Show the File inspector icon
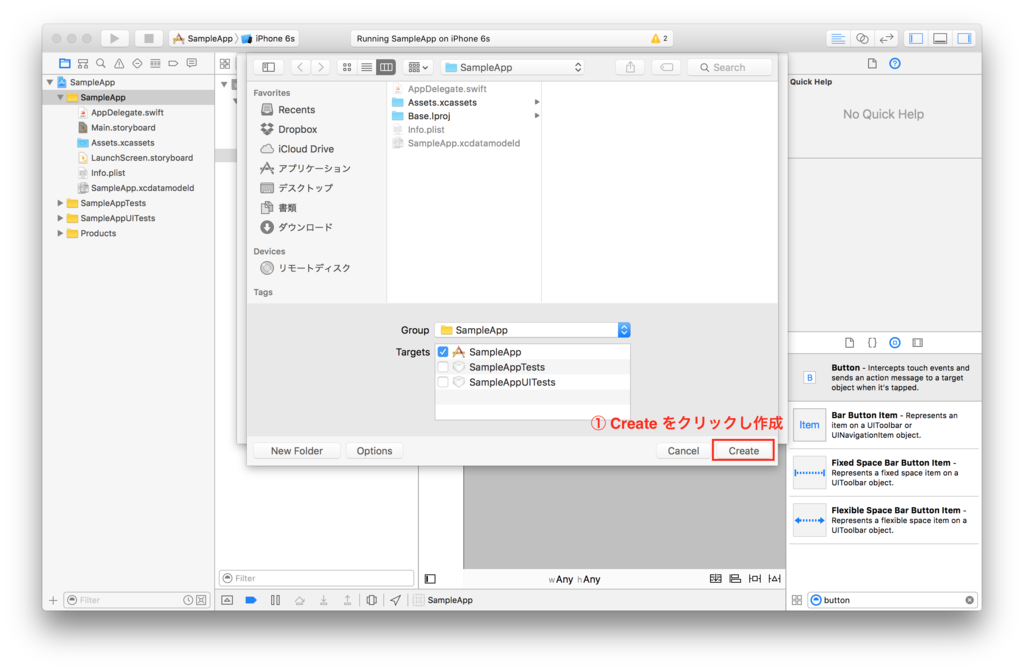1024x671 pixels. coord(872,63)
